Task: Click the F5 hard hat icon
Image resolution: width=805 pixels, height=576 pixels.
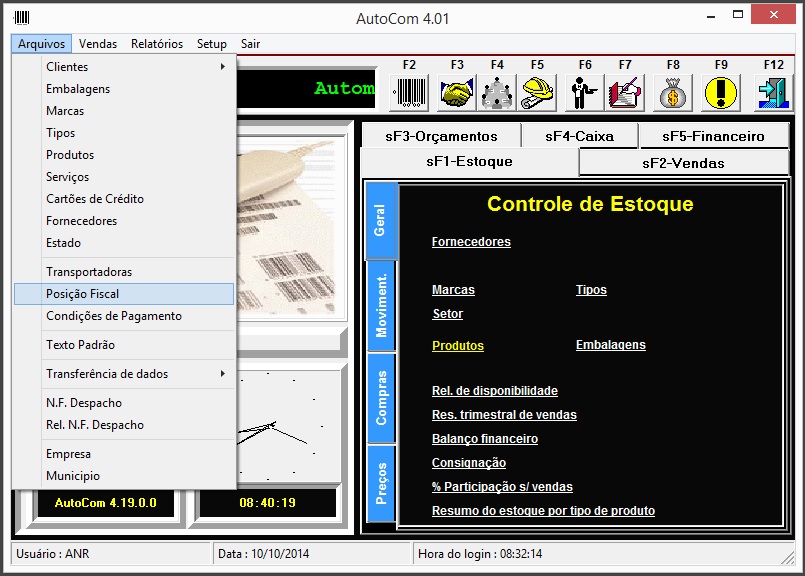Action: [x=537, y=93]
